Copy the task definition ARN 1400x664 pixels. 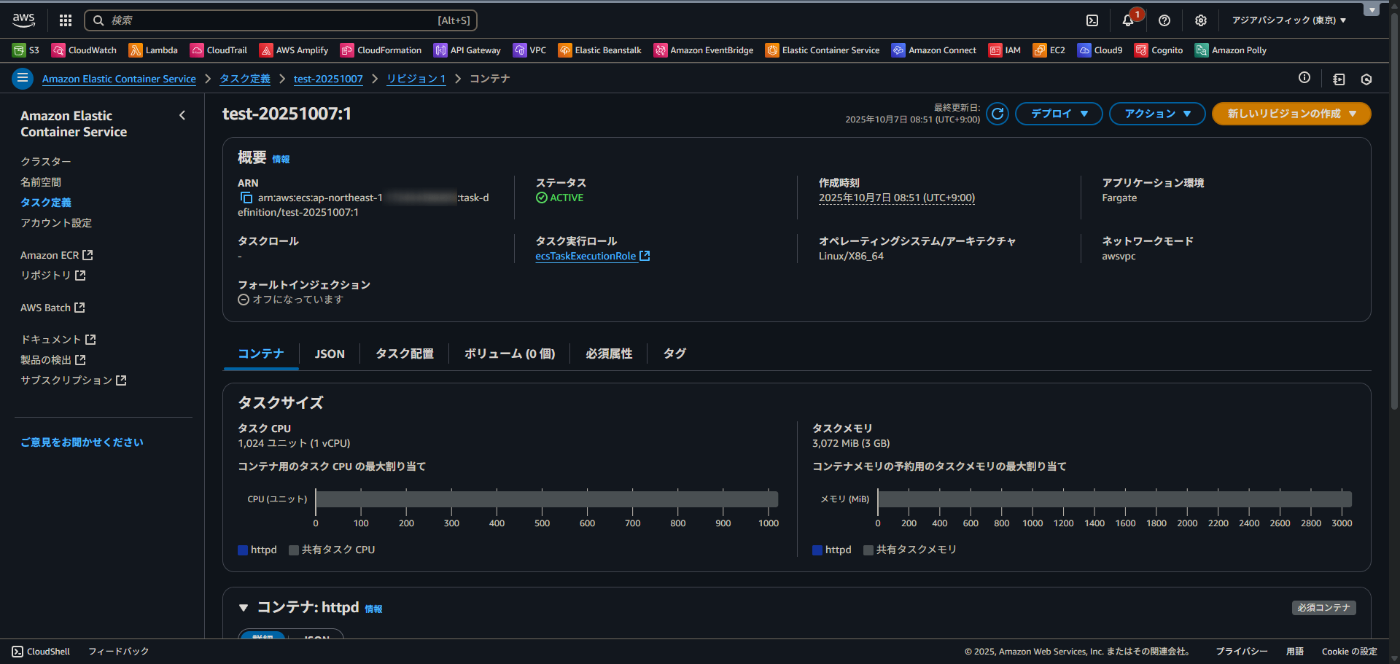pos(245,198)
